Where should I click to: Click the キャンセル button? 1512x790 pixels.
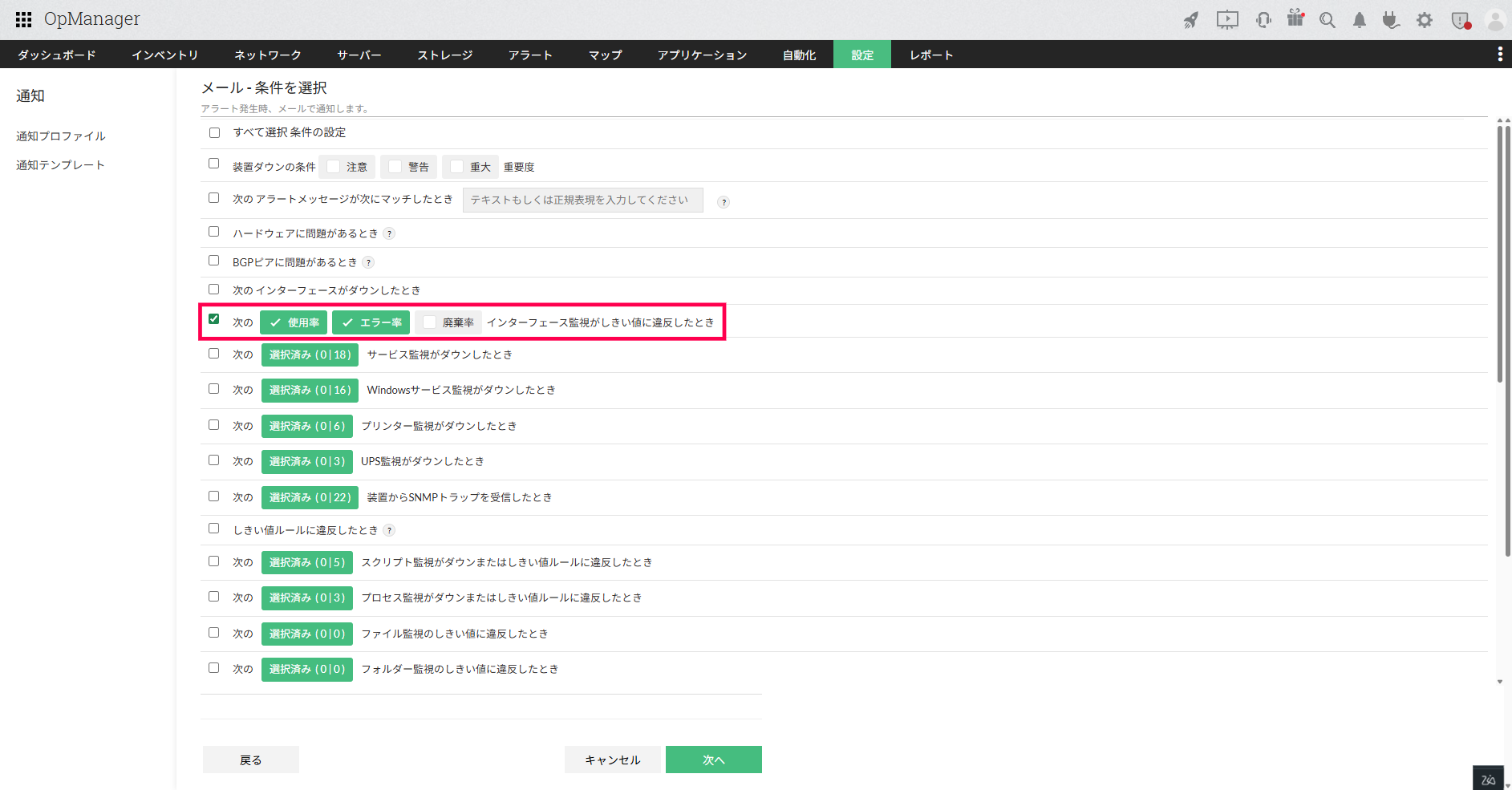point(613,760)
